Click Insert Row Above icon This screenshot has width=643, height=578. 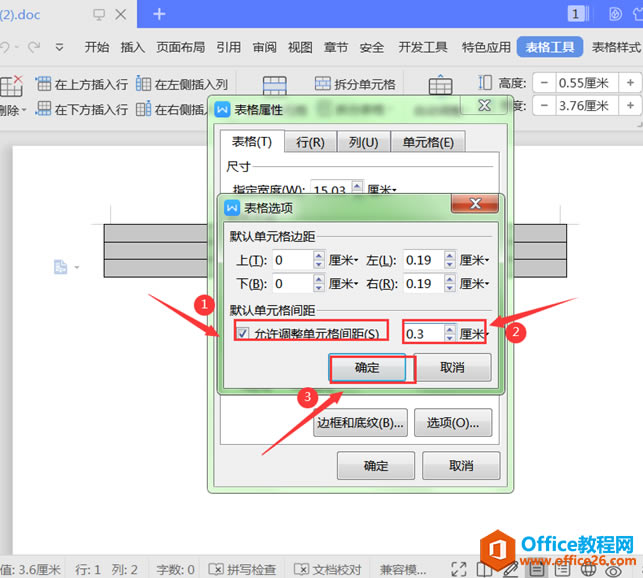pos(43,84)
